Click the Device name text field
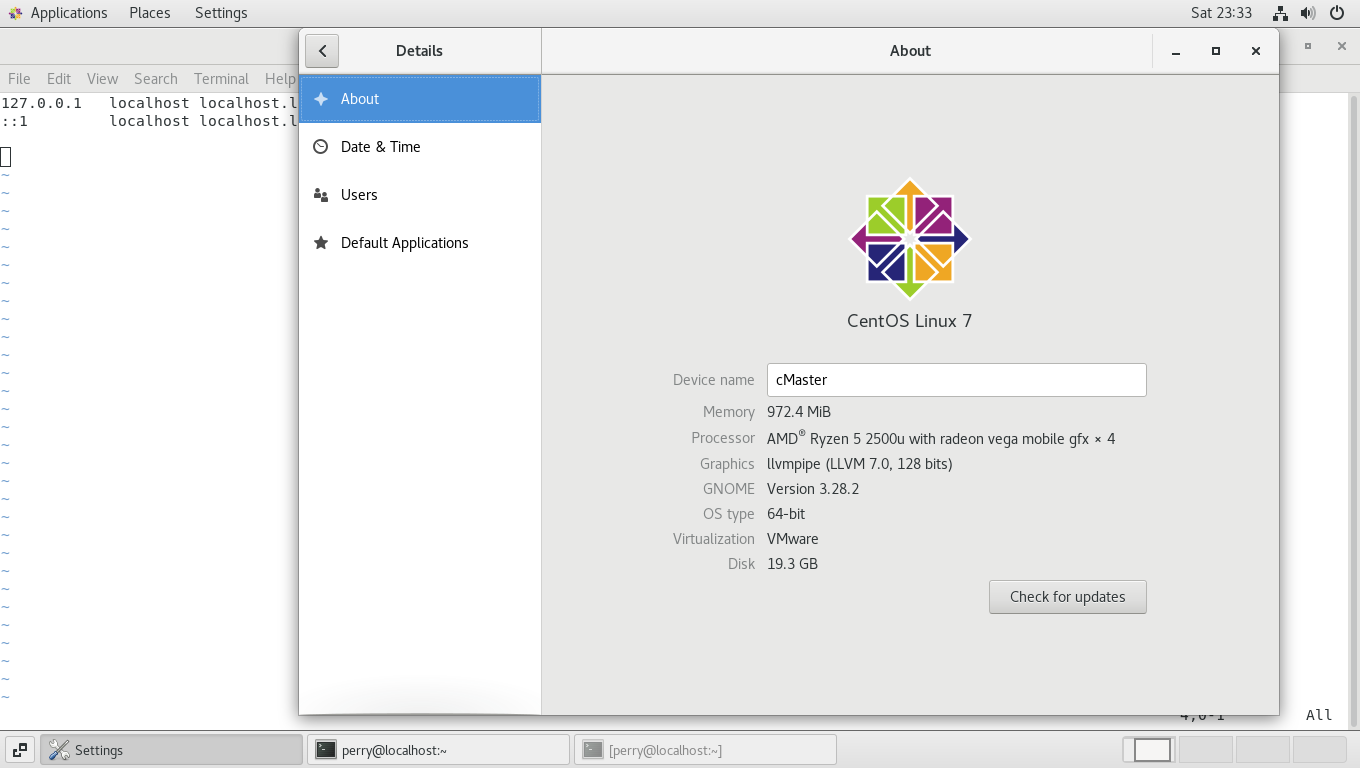Viewport: 1360px width, 768px height. 956,380
